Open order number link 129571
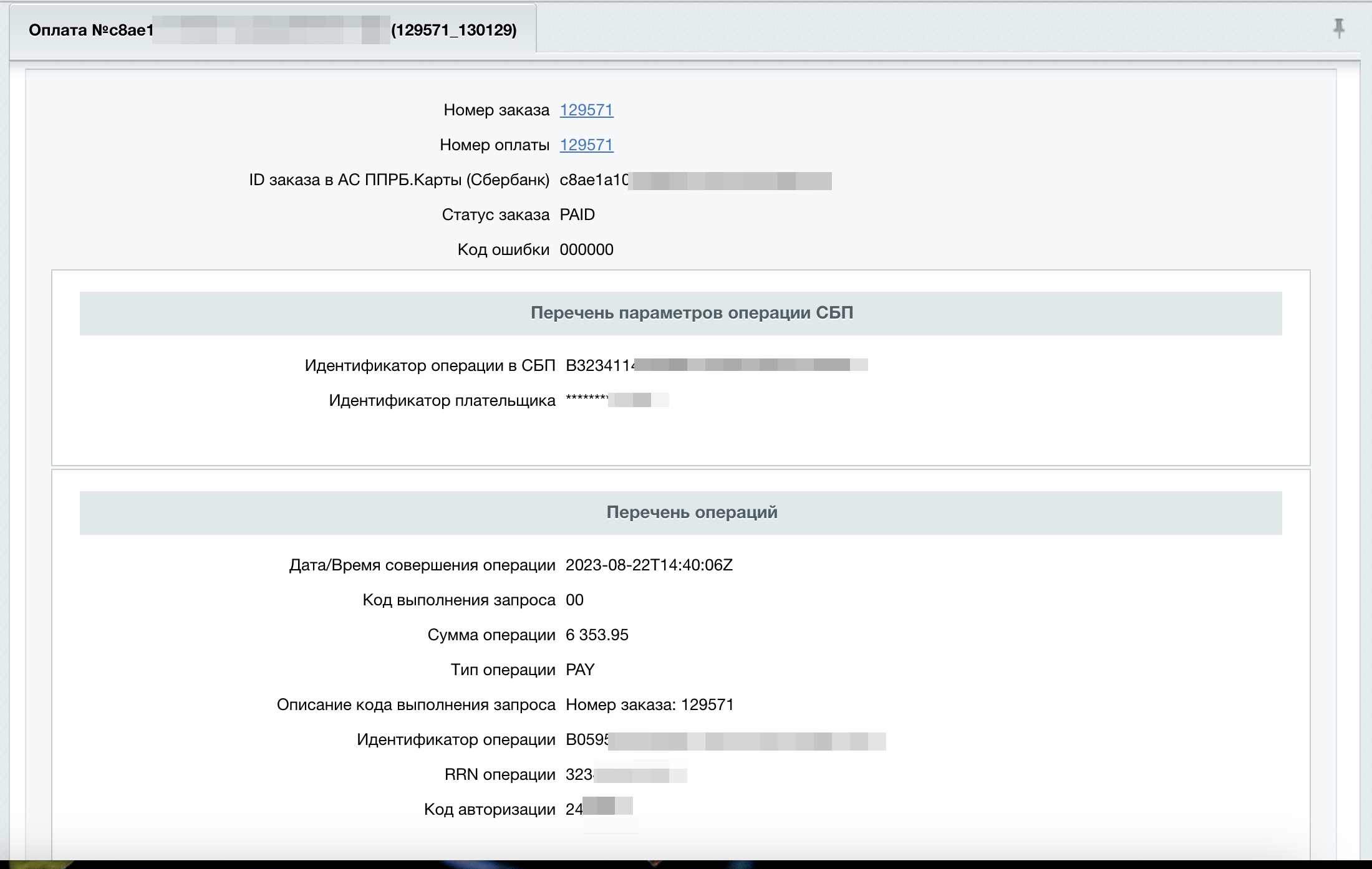The width and height of the screenshot is (1372, 869). pyautogui.click(x=586, y=110)
